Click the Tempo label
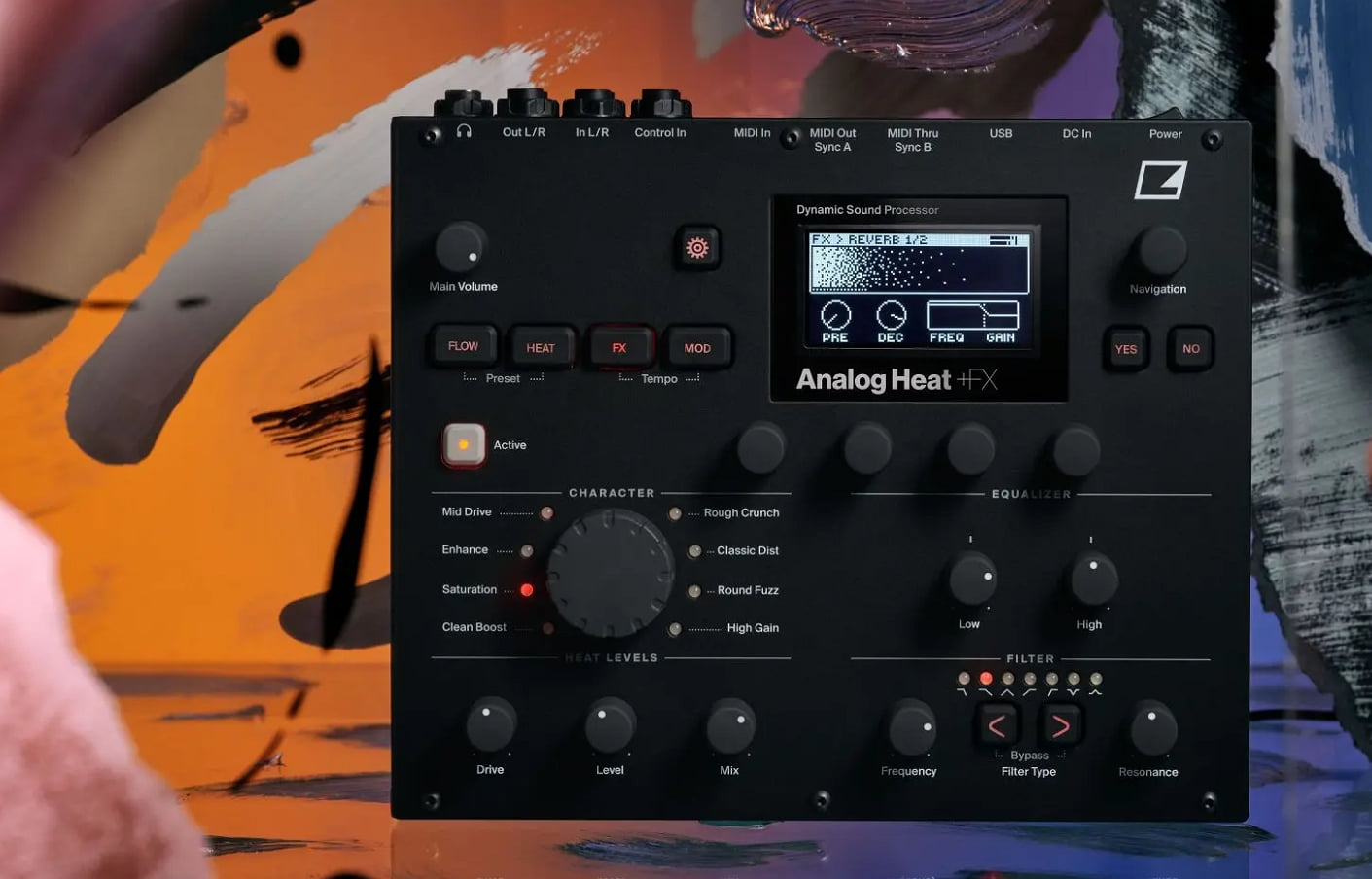 coord(659,379)
